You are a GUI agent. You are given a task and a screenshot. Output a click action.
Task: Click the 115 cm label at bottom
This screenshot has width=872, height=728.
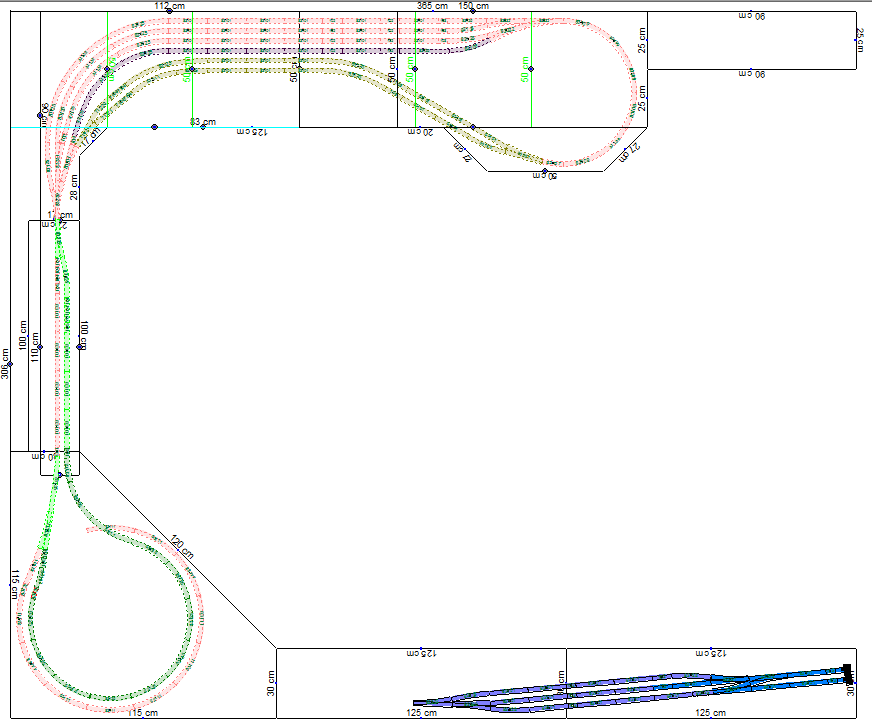point(144,713)
